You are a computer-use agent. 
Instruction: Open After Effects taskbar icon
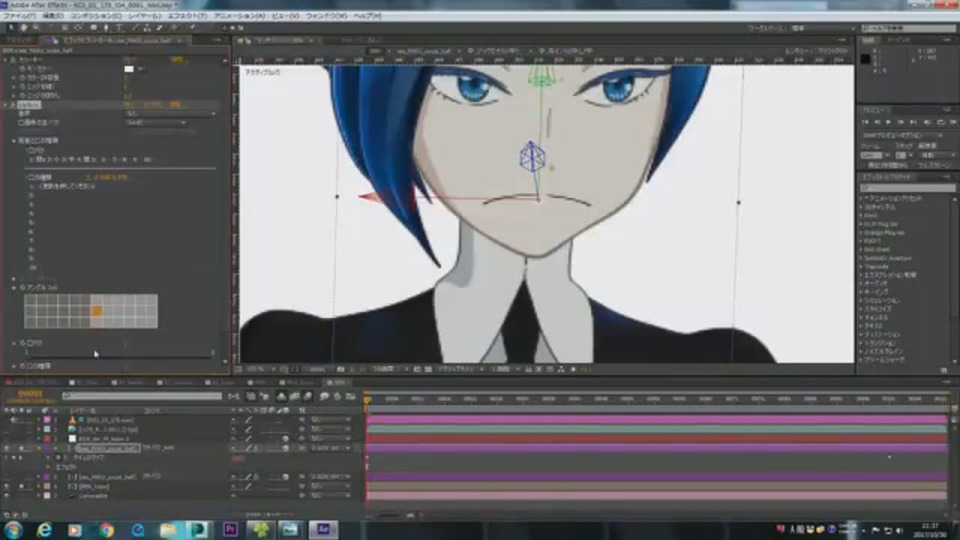coord(323,529)
